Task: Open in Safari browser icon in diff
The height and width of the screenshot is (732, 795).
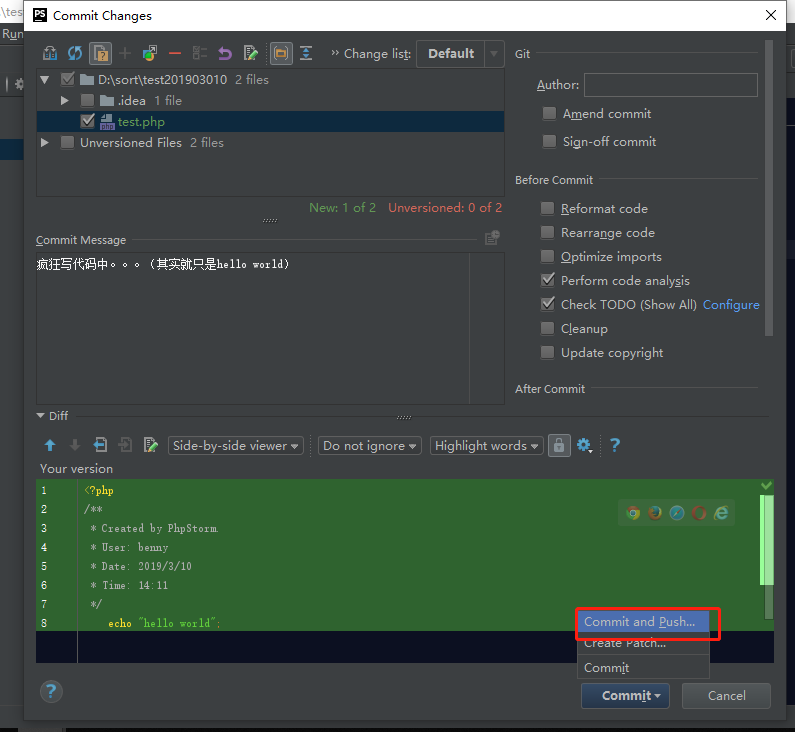Action: point(677,513)
